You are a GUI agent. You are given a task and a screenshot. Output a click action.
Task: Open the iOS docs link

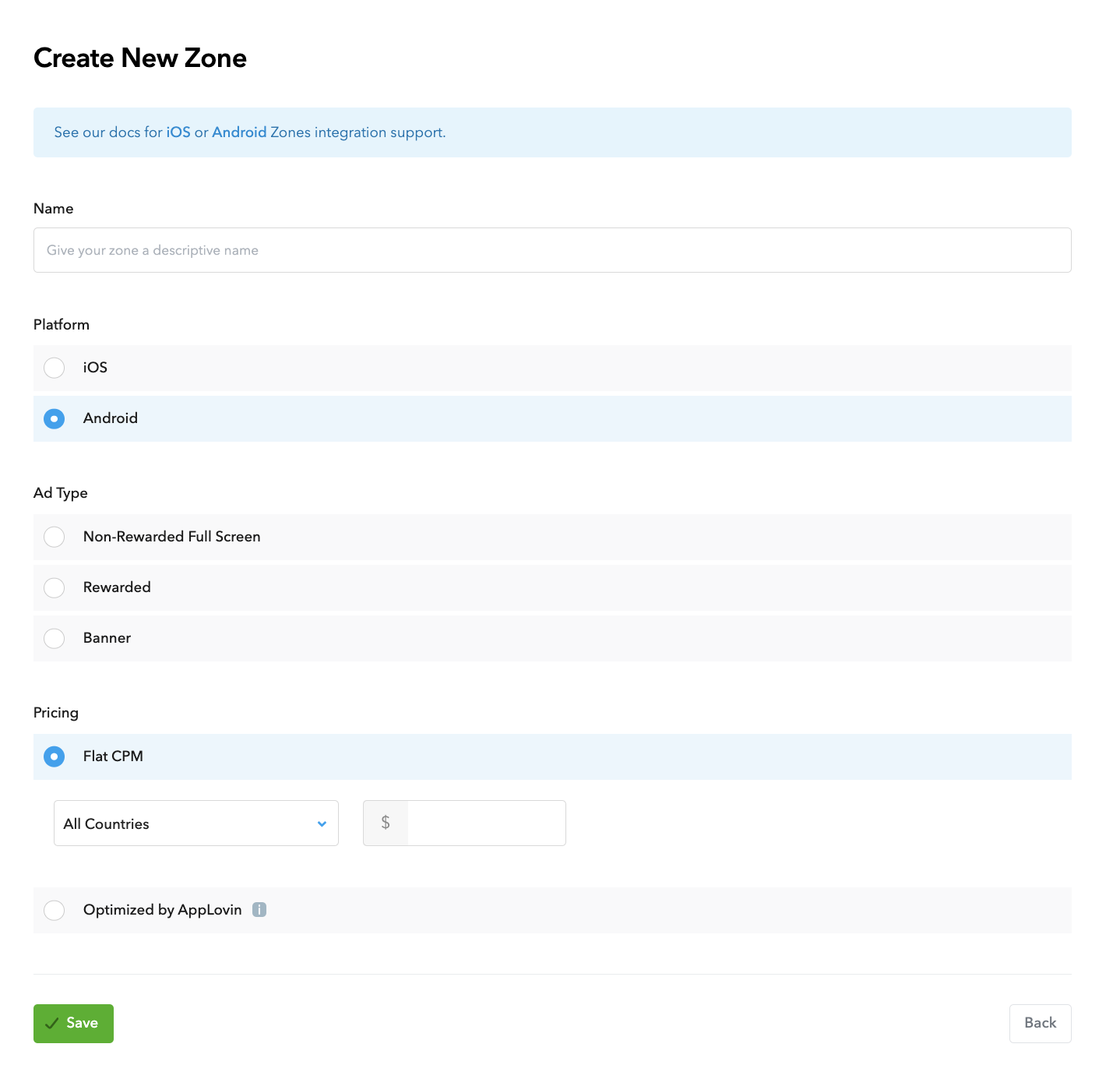tap(178, 132)
